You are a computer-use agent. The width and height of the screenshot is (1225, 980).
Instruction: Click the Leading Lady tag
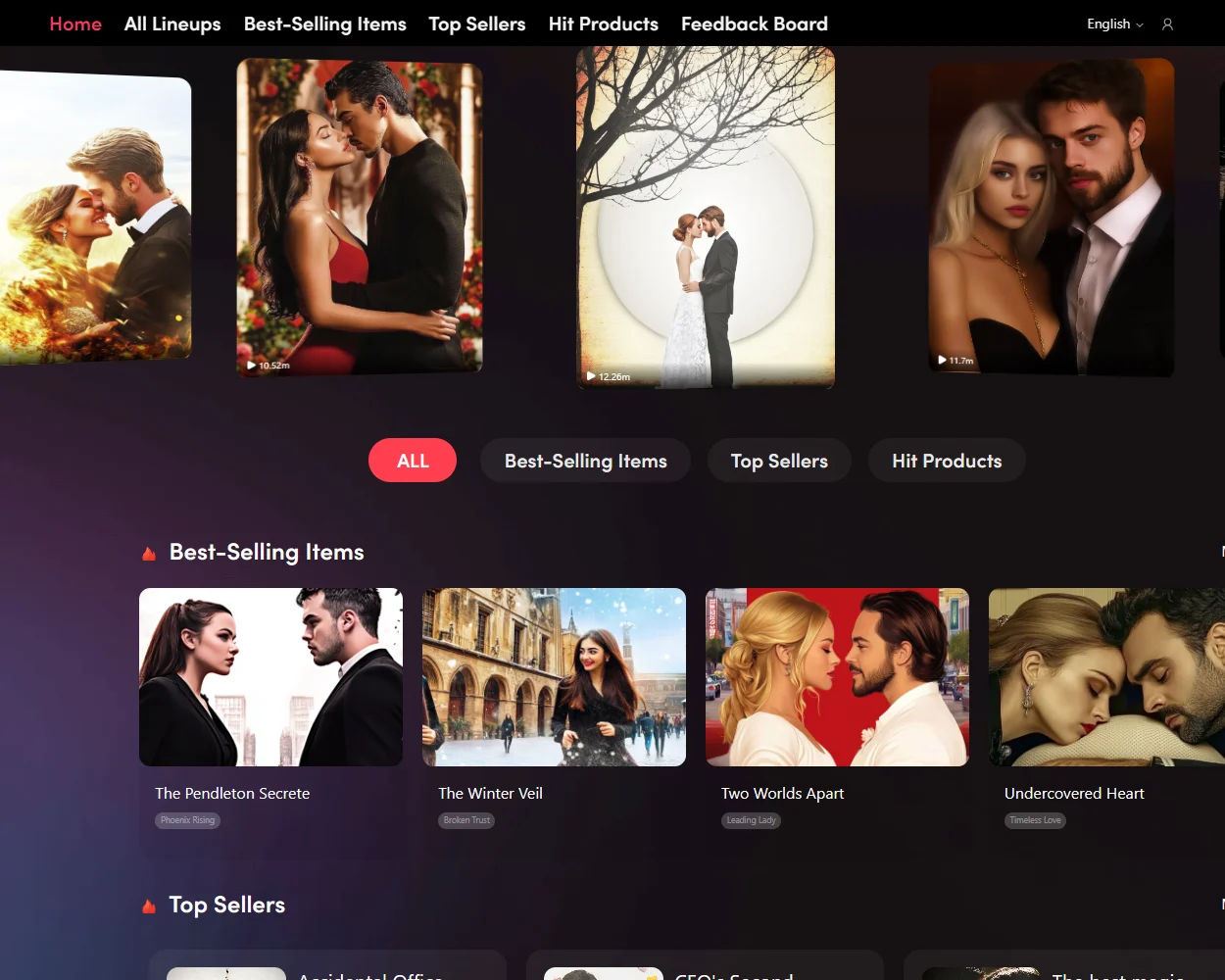pyautogui.click(x=751, y=820)
